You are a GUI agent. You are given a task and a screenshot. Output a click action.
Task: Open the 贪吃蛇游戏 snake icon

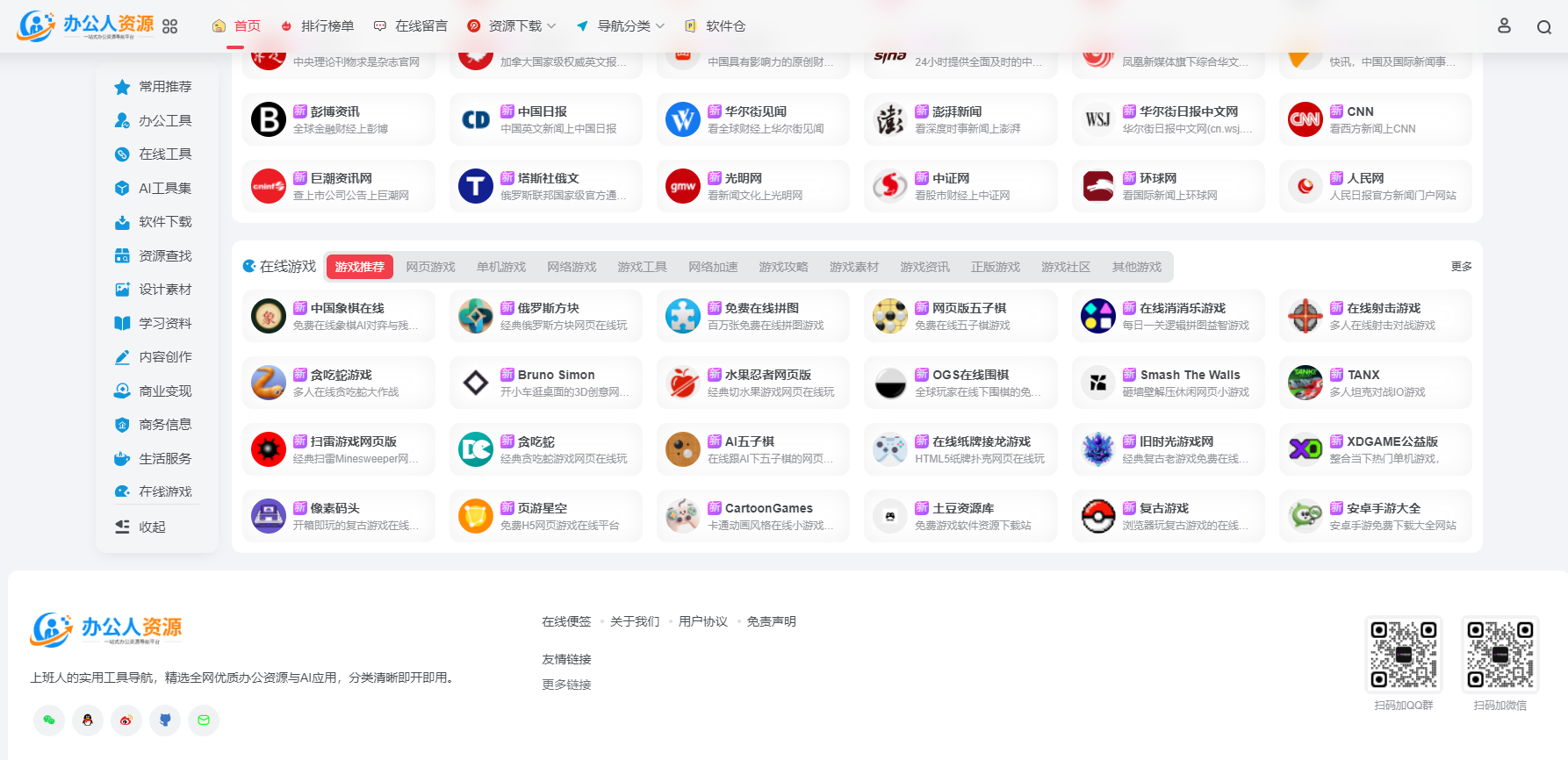269,383
